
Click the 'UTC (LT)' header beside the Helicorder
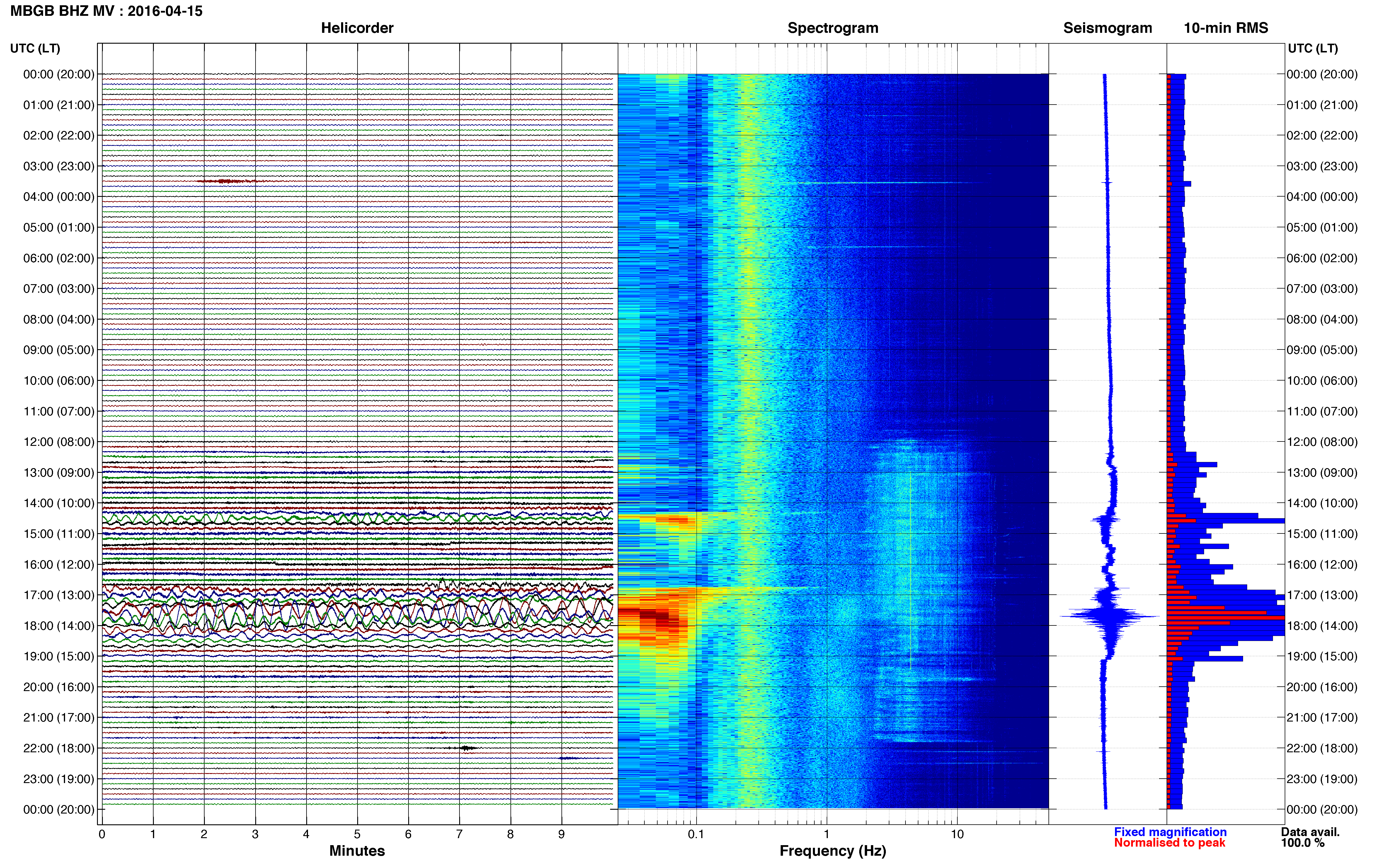35,48
